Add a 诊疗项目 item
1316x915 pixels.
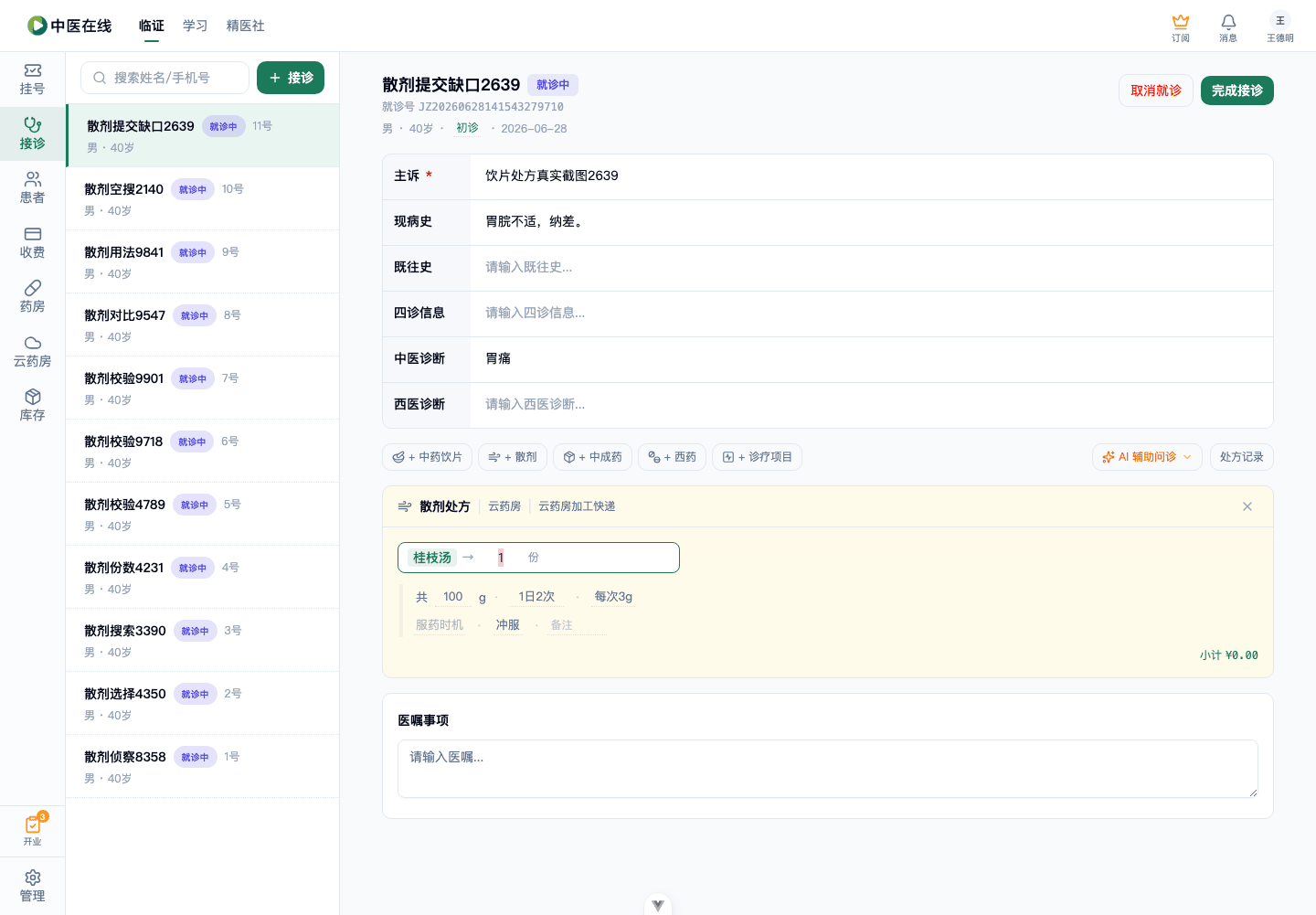click(757, 457)
